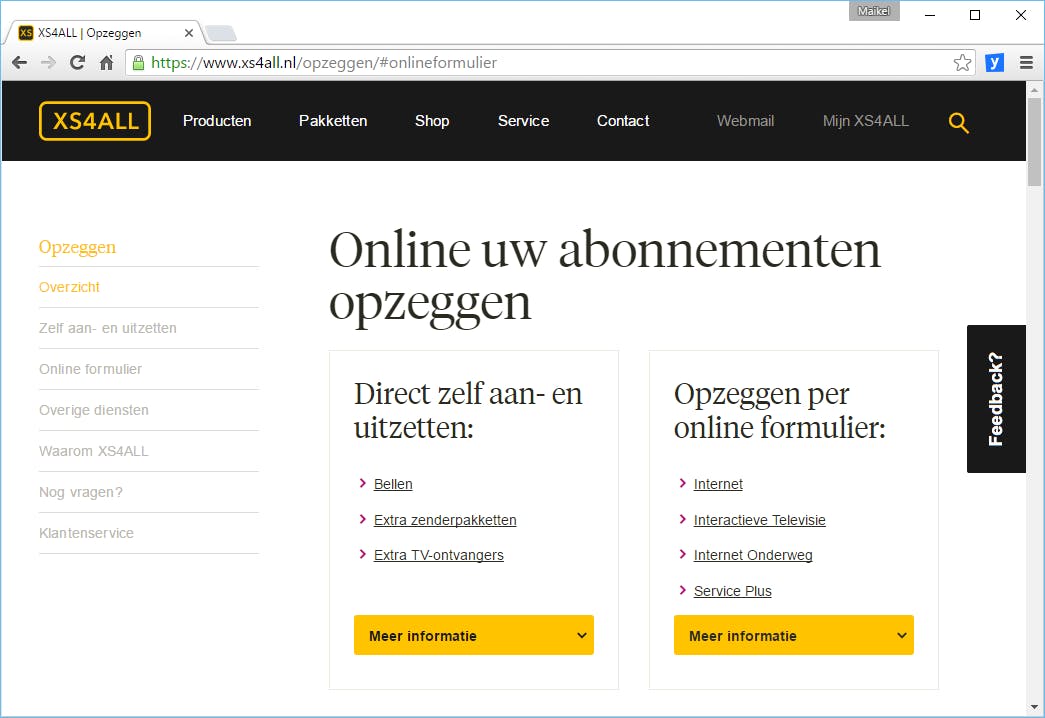
Task: Click the Bellen link
Action: [393, 484]
